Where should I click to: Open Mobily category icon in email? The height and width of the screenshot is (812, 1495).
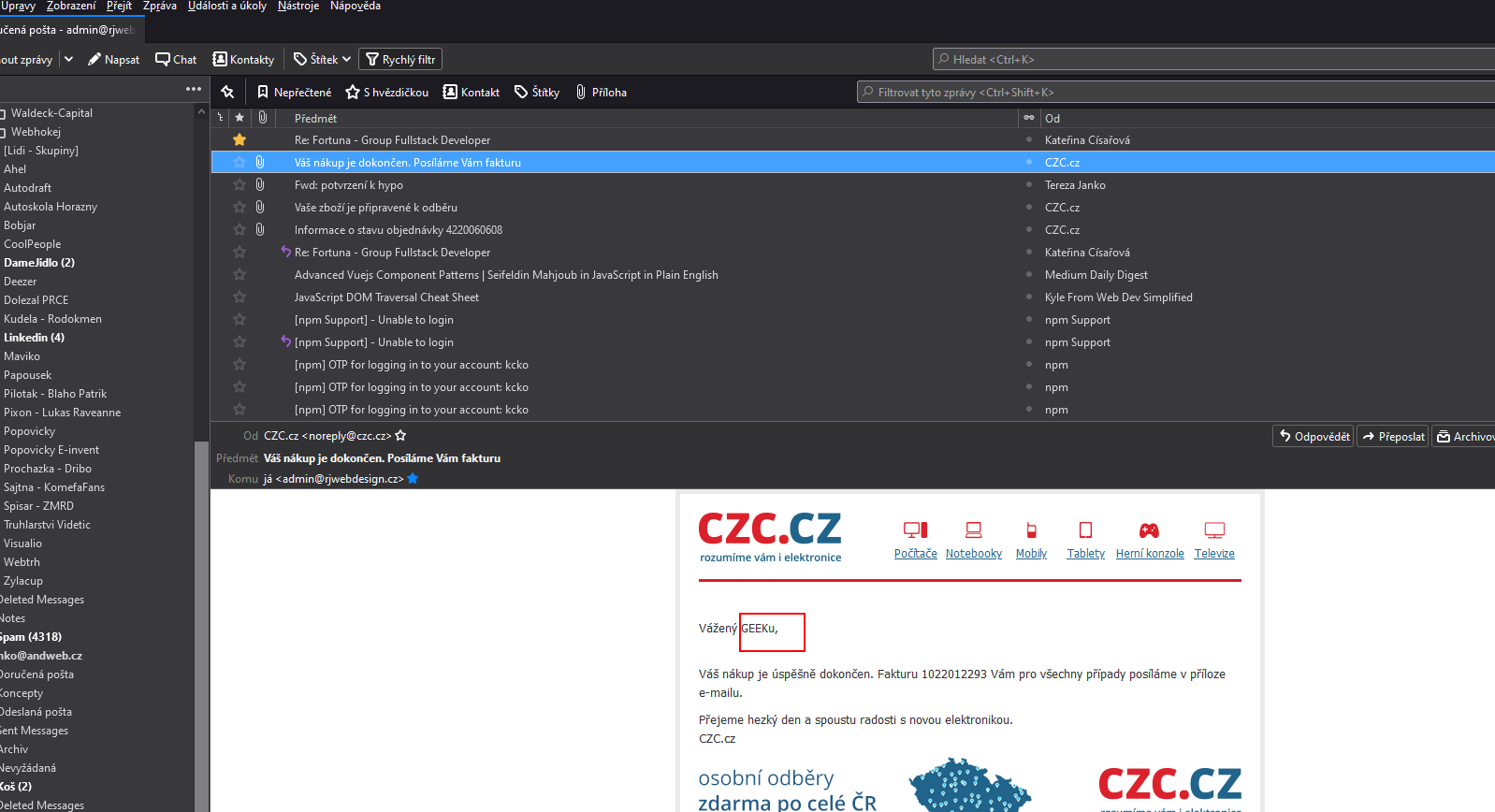click(x=1031, y=530)
